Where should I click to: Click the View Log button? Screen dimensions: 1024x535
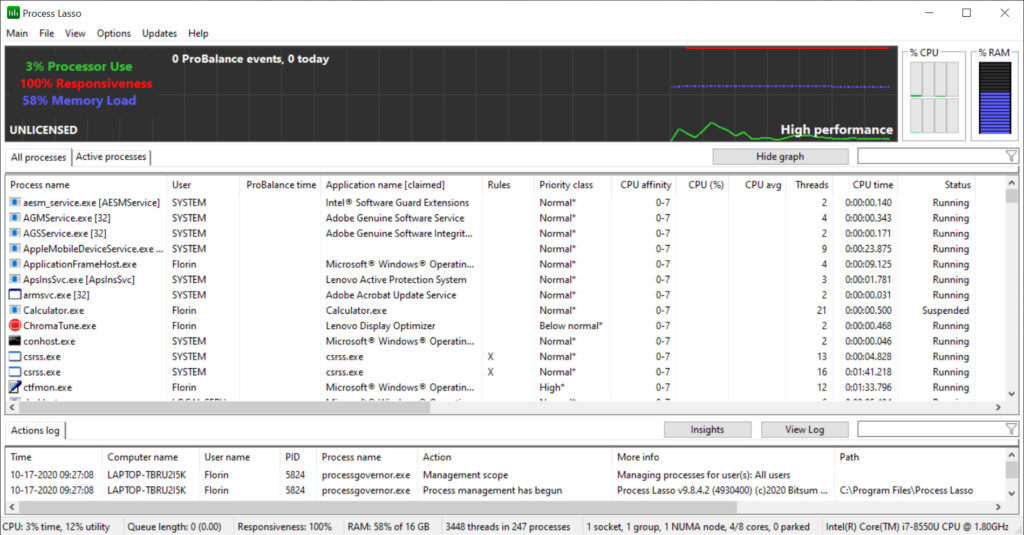[805, 430]
